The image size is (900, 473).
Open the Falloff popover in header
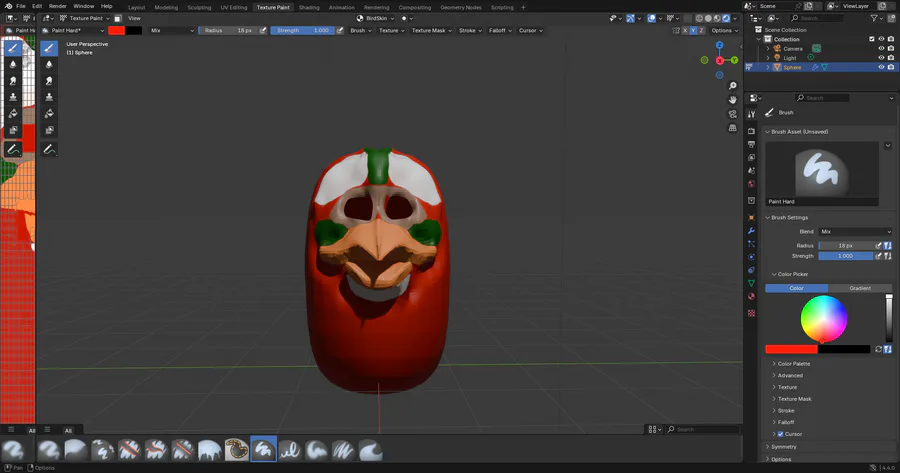[x=499, y=30]
